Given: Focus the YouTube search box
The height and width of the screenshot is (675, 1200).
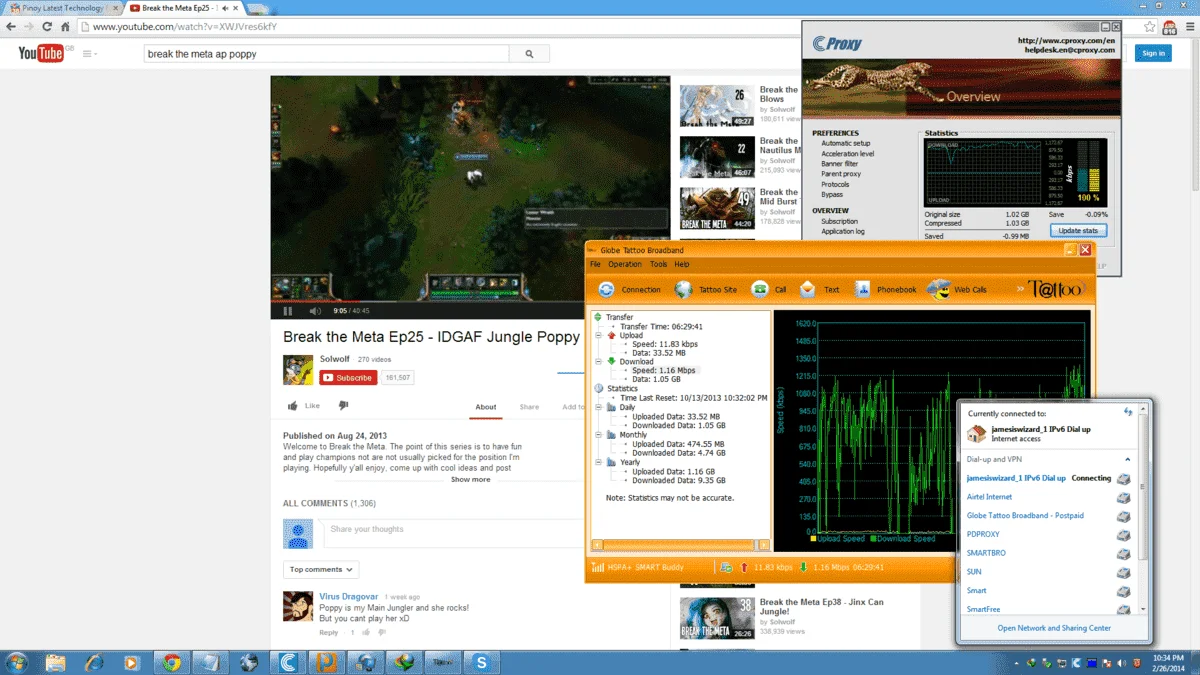Looking at the screenshot, I should coord(325,54).
